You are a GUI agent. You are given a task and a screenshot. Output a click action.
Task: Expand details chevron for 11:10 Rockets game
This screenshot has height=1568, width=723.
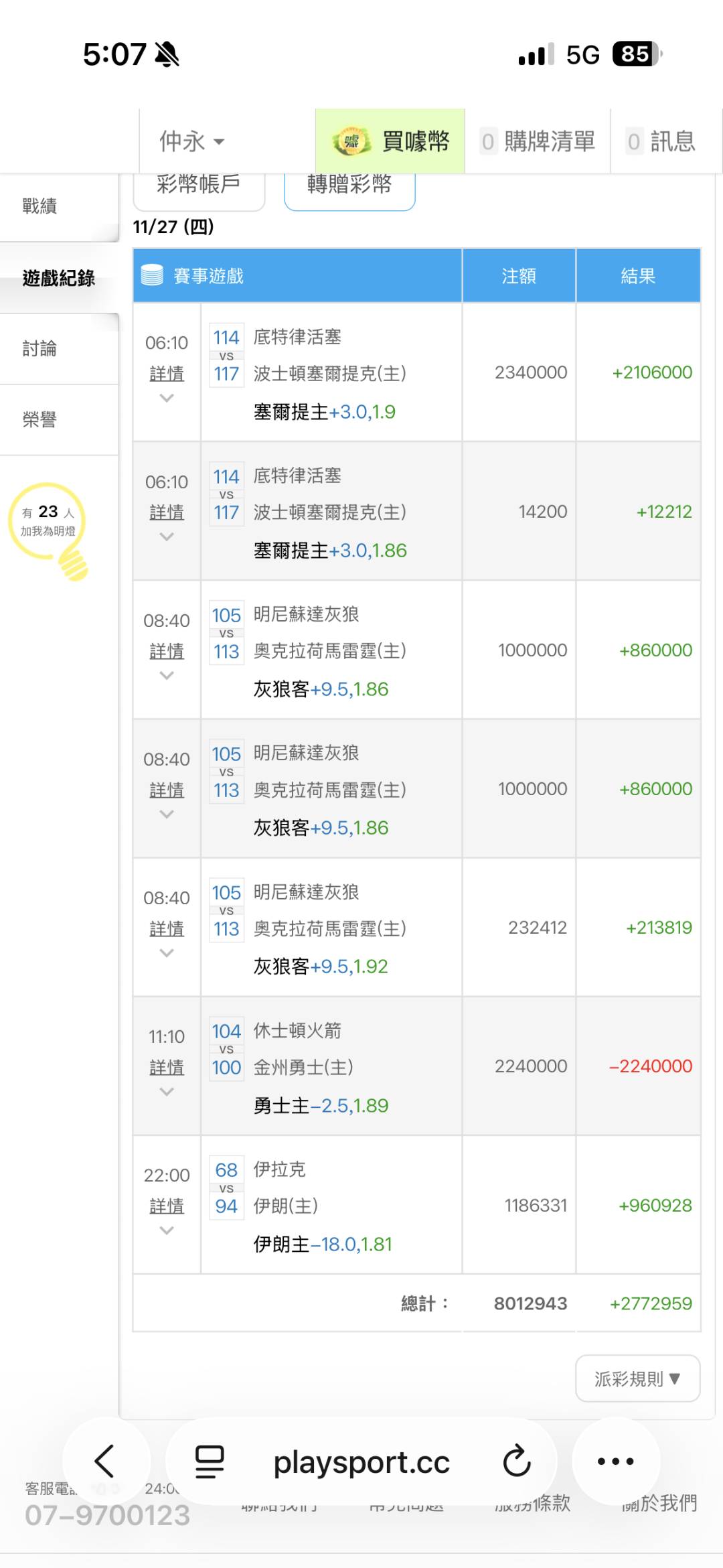(167, 1092)
